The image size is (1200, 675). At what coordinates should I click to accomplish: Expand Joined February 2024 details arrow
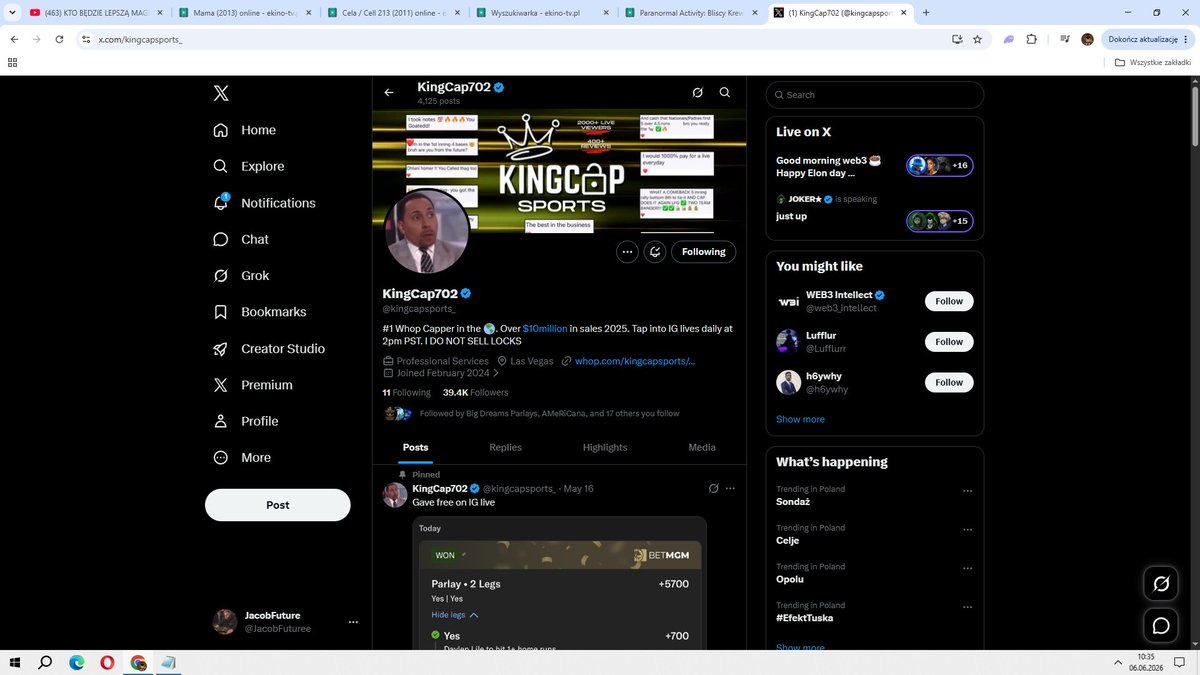(496, 373)
